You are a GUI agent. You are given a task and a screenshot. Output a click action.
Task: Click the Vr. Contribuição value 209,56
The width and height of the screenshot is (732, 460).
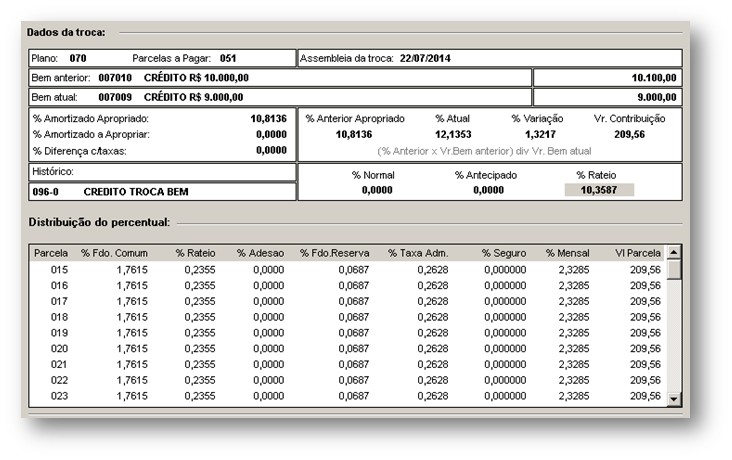tap(629, 134)
